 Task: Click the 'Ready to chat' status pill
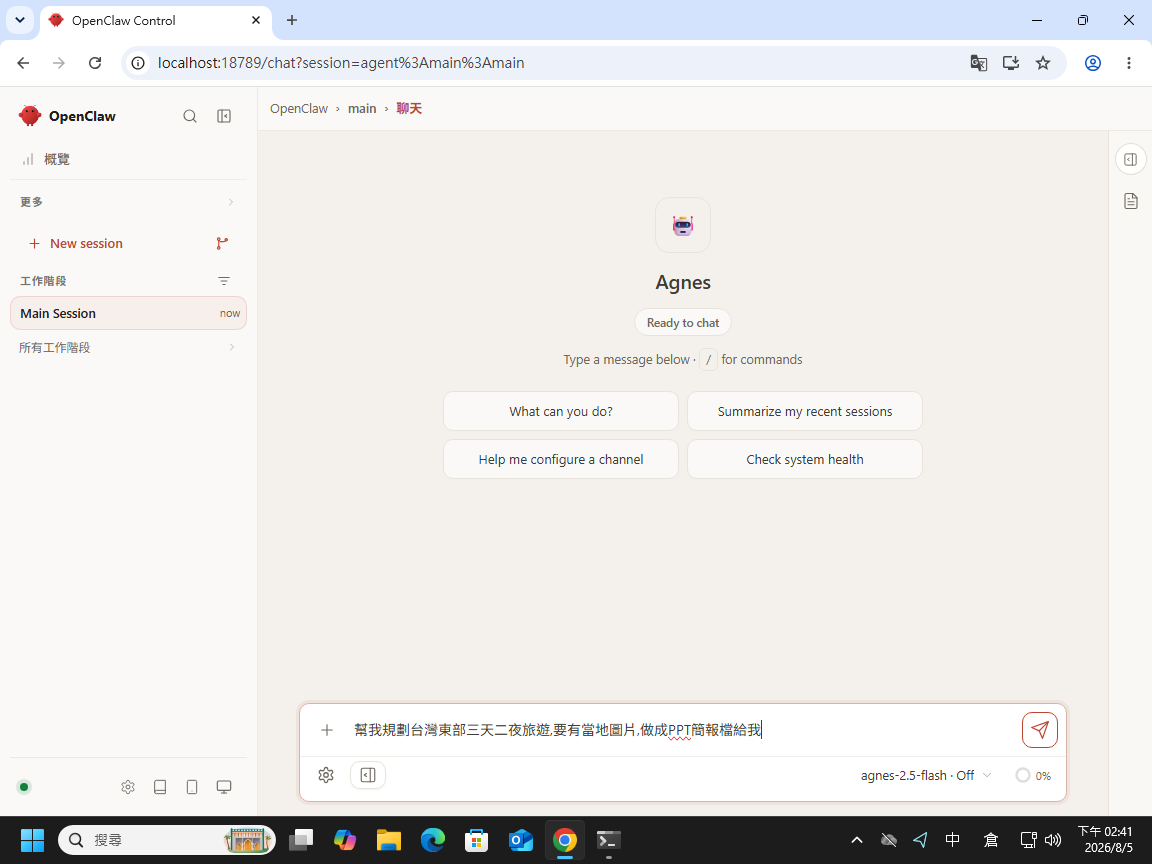tap(683, 323)
